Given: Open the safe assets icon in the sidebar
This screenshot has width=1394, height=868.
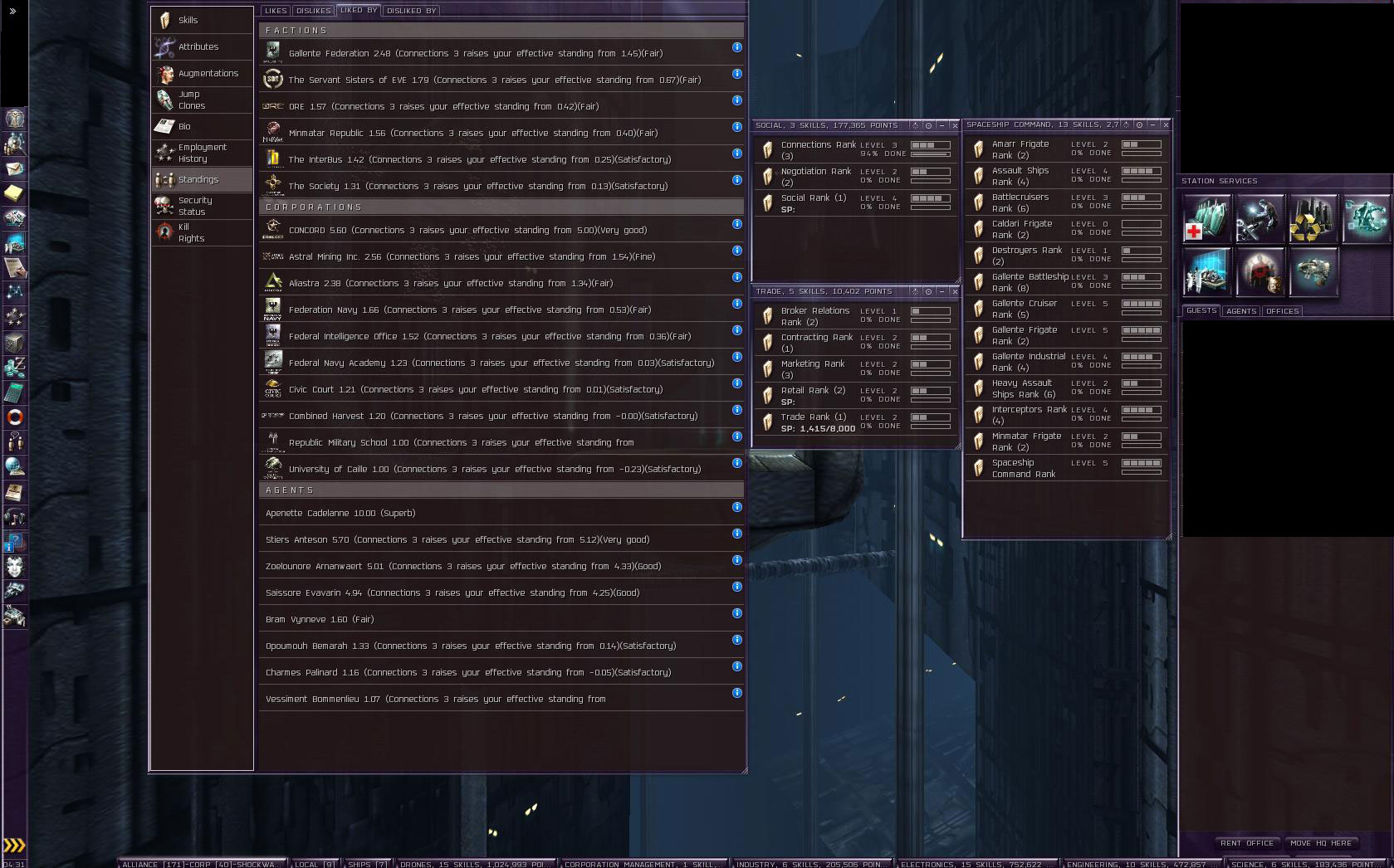Looking at the screenshot, I should tap(15, 343).
